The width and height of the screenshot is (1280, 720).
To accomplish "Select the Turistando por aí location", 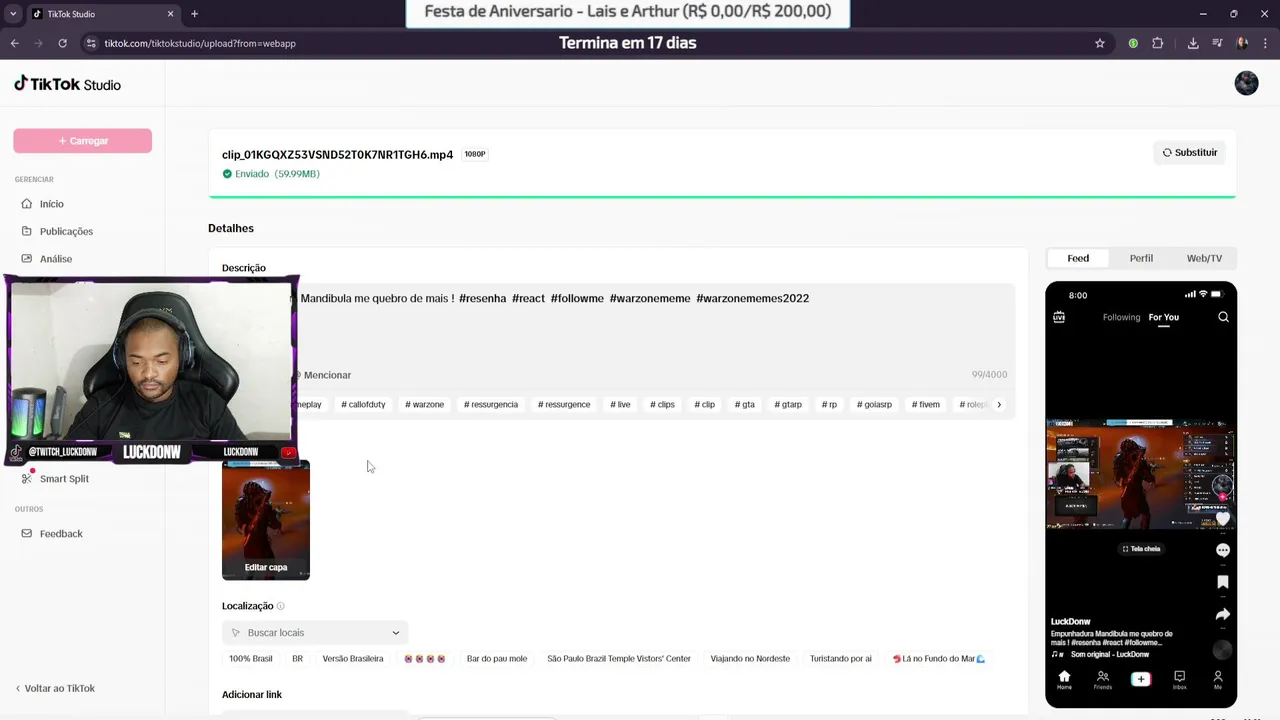I will pyautogui.click(x=841, y=659).
